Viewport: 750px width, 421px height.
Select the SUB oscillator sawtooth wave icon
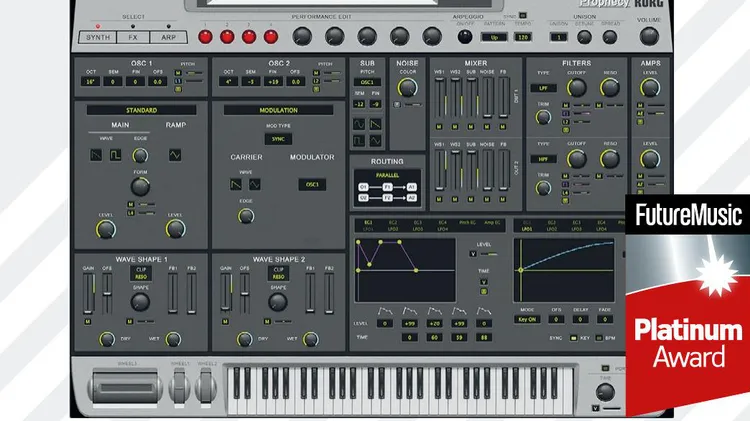click(x=375, y=124)
